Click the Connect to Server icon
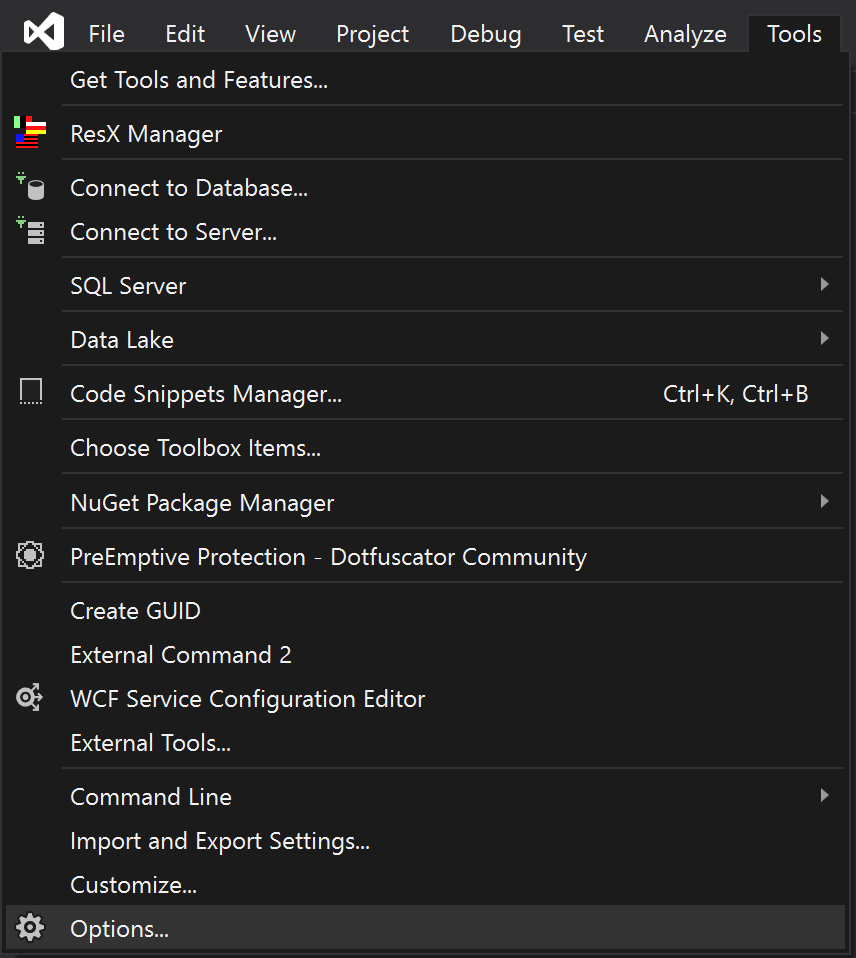This screenshot has width=856, height=958. click(x=30, y=230)
